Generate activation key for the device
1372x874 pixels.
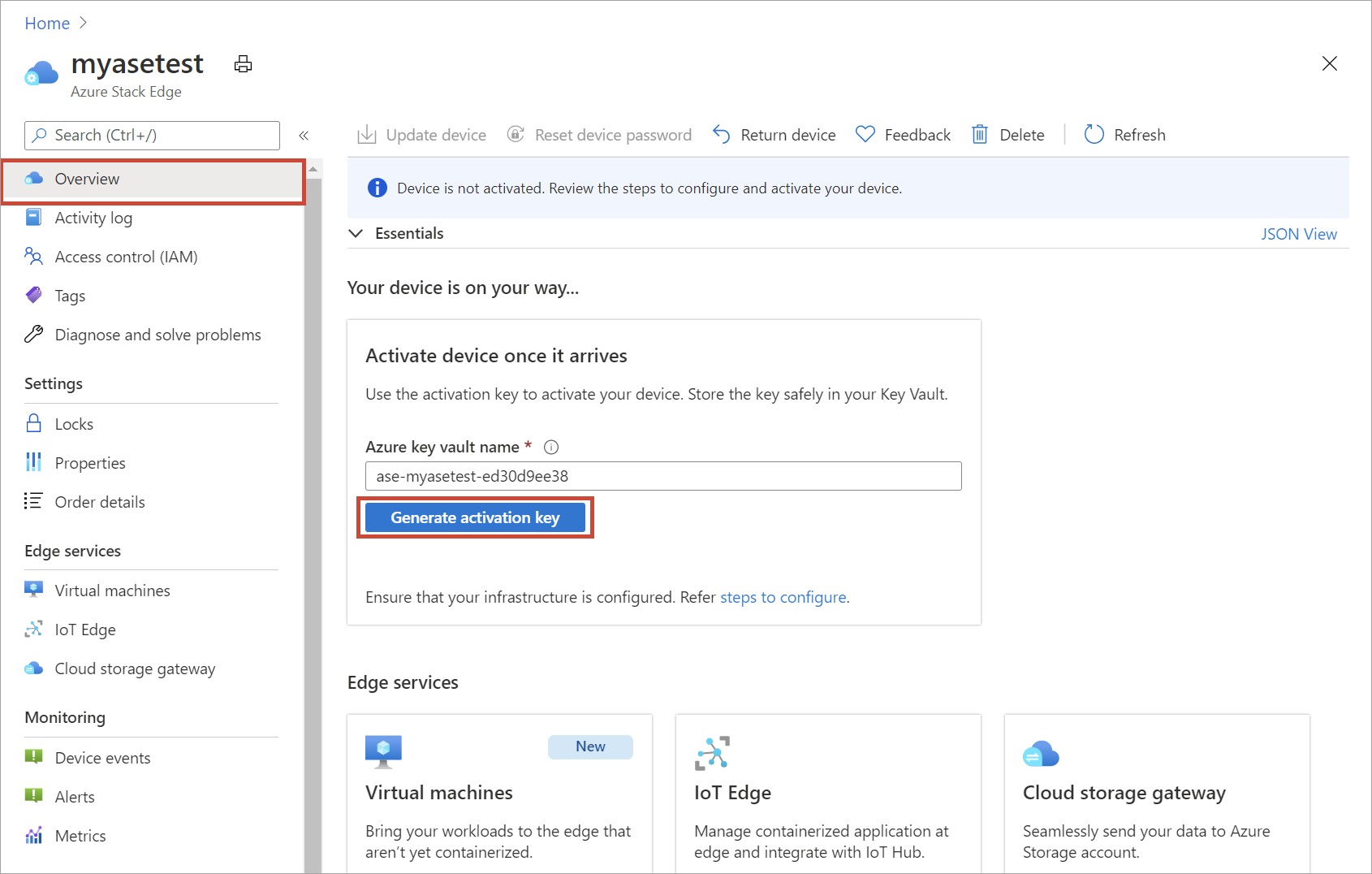pyautogui.click(x=475, y=517)
